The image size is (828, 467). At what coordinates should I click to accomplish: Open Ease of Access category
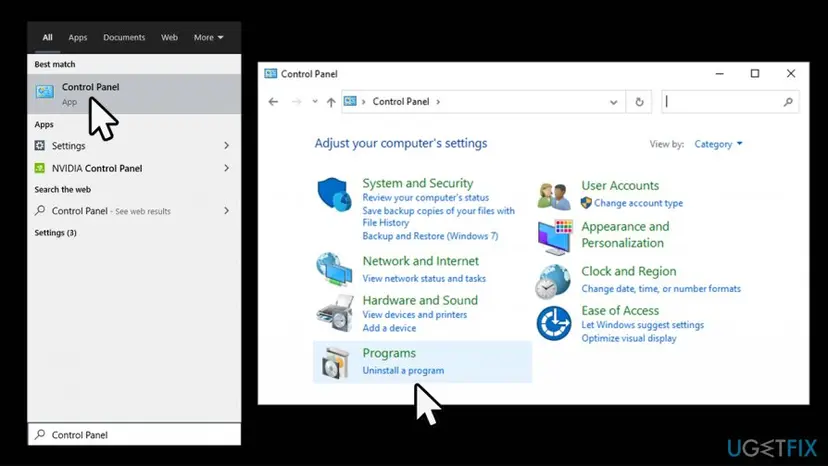(620, 311)
